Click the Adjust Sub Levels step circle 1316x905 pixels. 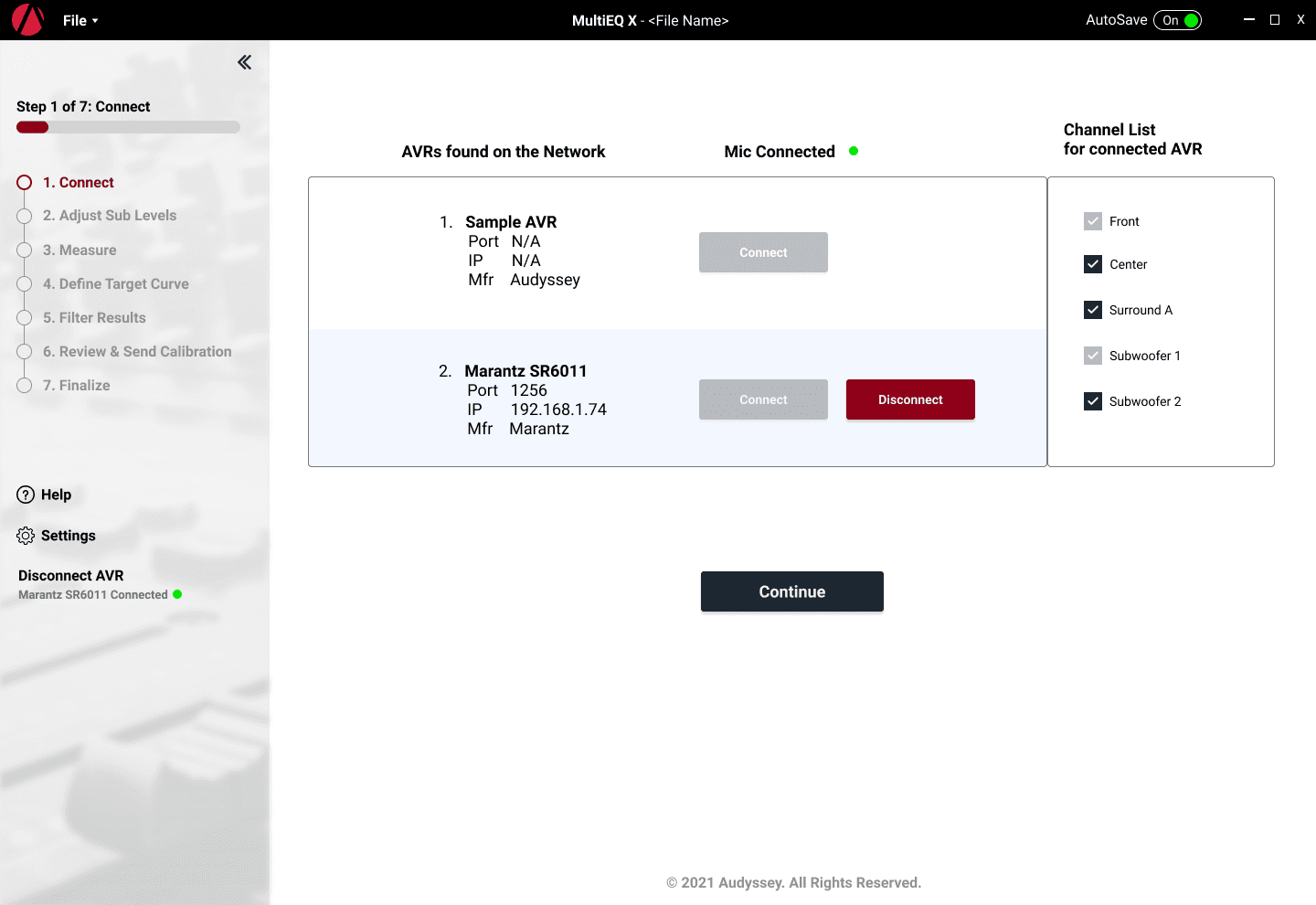click(25, 216)
